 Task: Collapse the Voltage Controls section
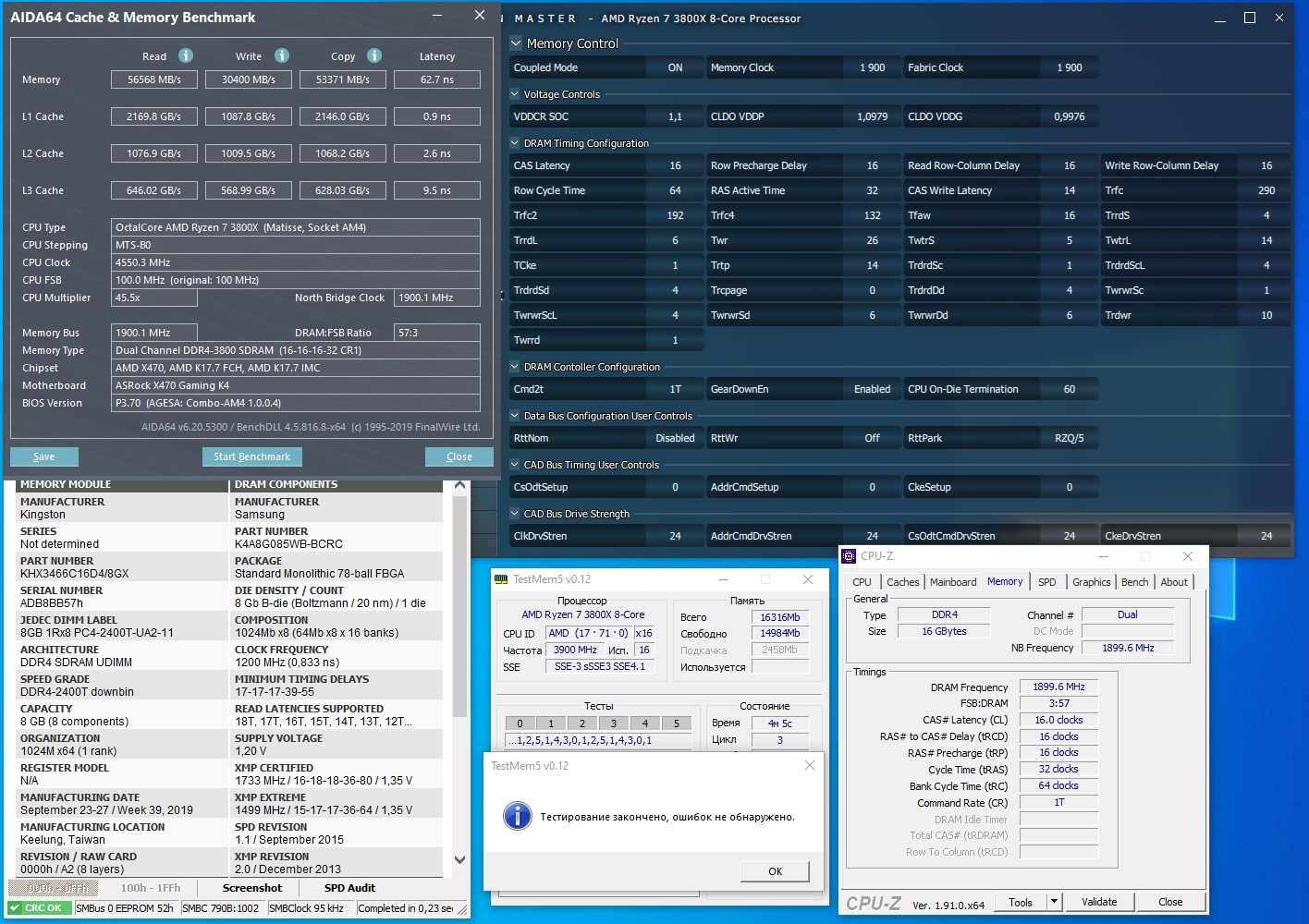tap(515, 93)
